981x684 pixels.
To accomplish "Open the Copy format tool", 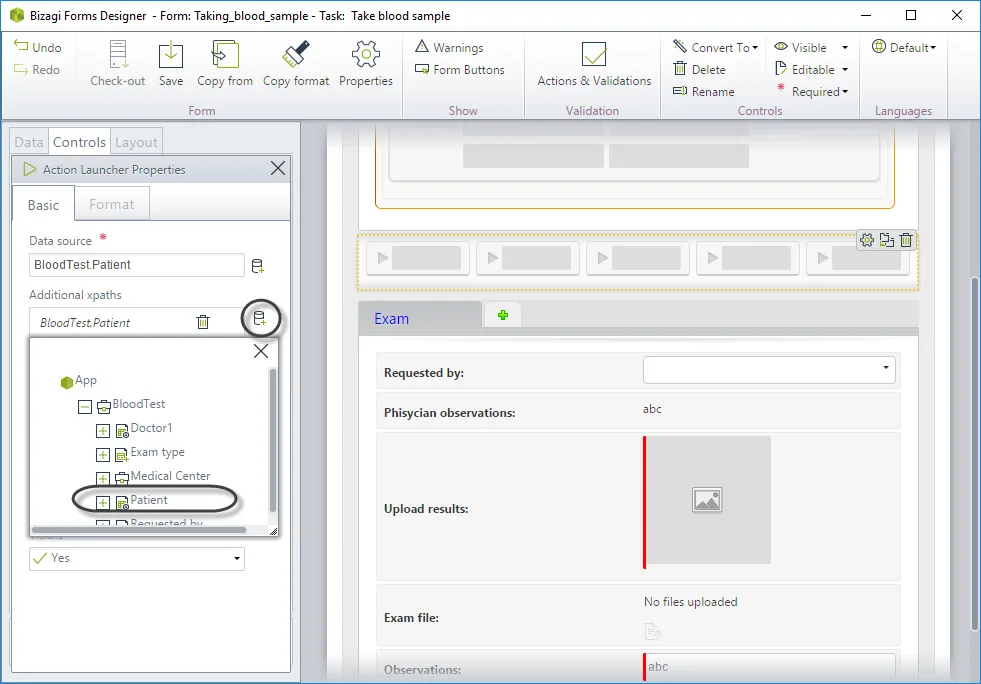I will [x=296, y=54].
